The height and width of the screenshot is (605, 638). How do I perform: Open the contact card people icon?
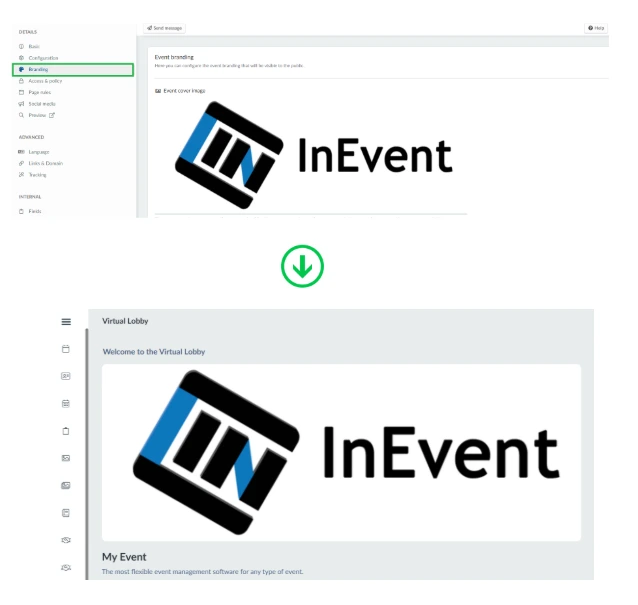[66, 376]
